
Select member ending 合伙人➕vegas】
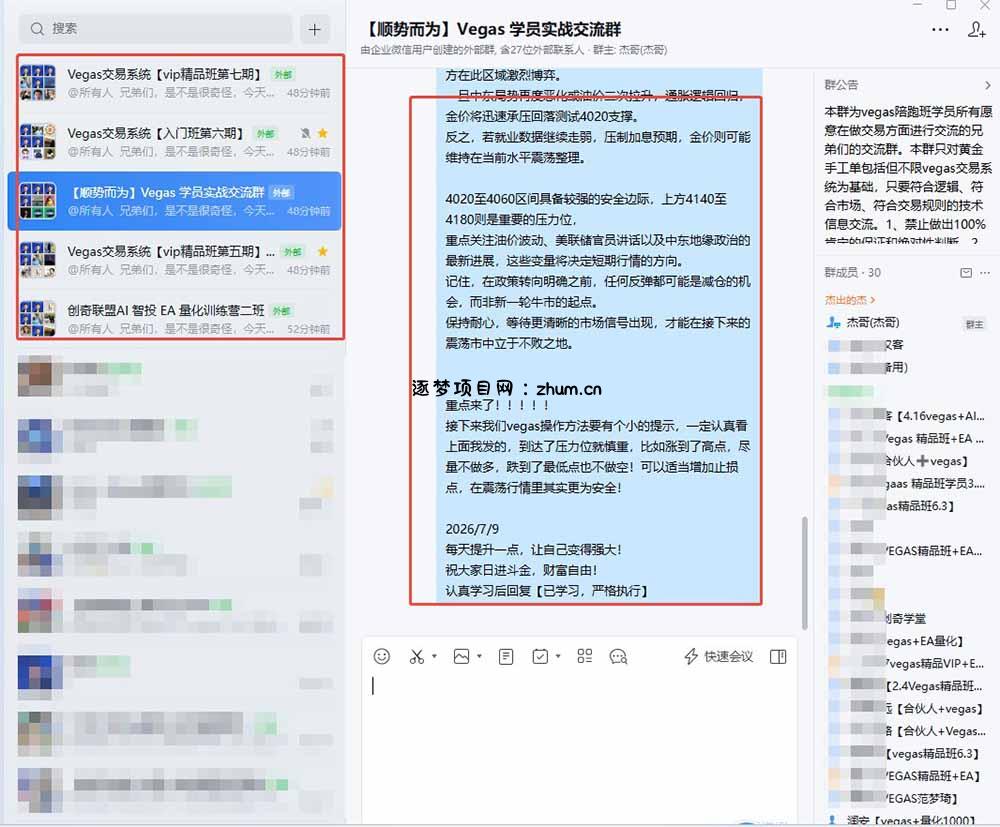click(899, 461)
